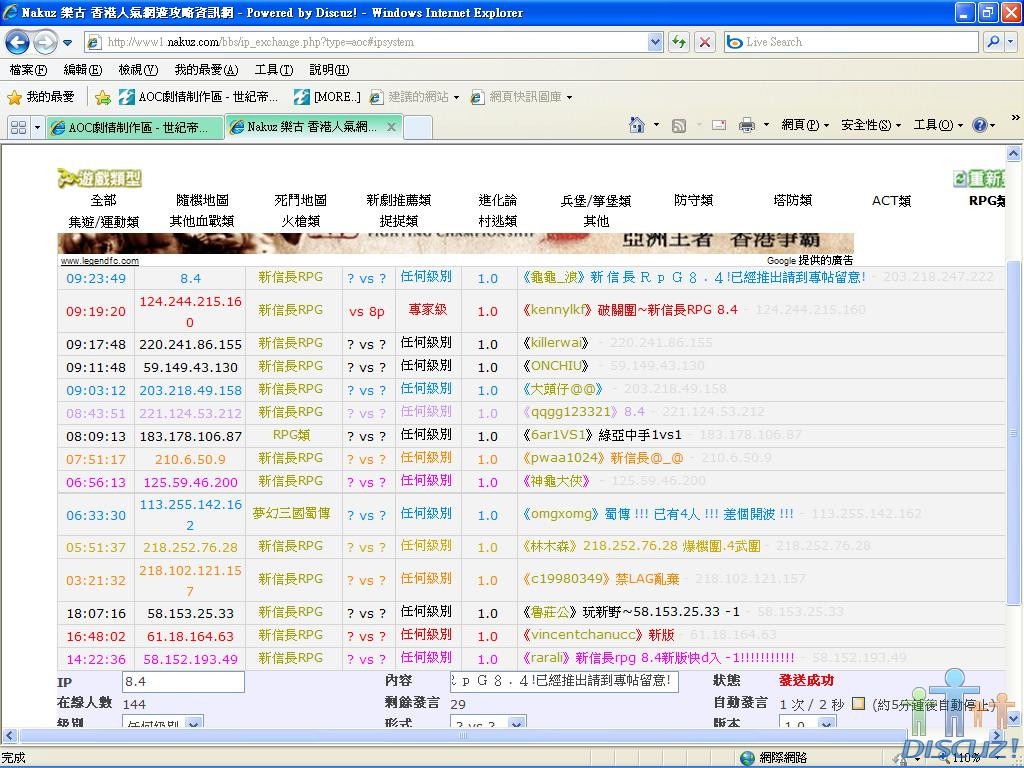
Task: Open the 版本 1.0 dropdown
Action: [807, 722]
